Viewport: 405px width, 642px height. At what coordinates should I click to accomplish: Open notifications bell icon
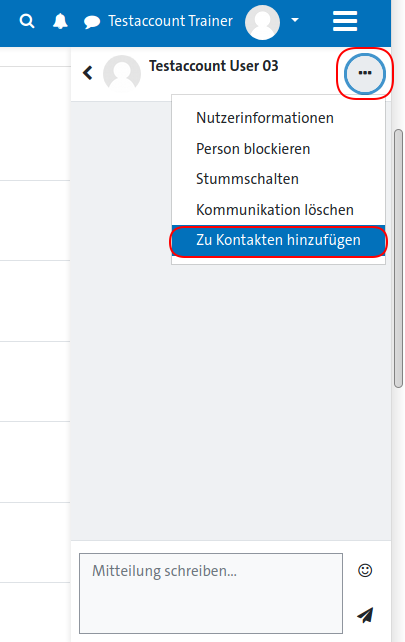[60, 21]
